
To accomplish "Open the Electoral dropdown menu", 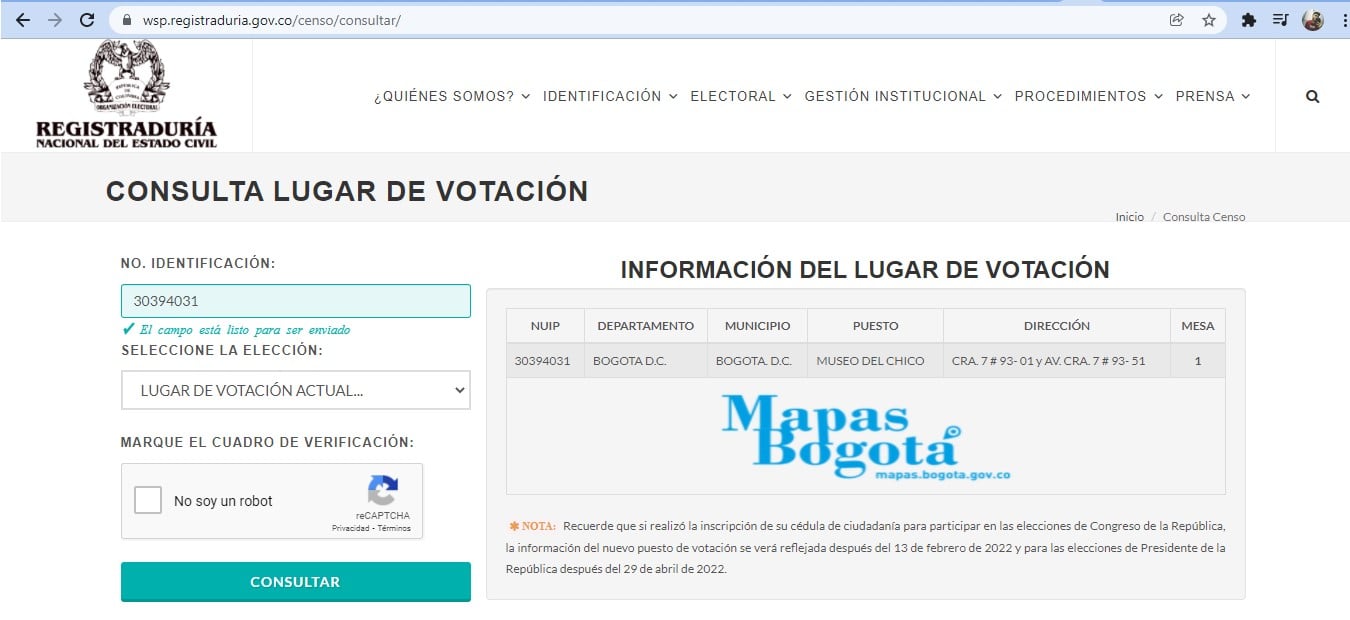I will click(x=740, y=97).
